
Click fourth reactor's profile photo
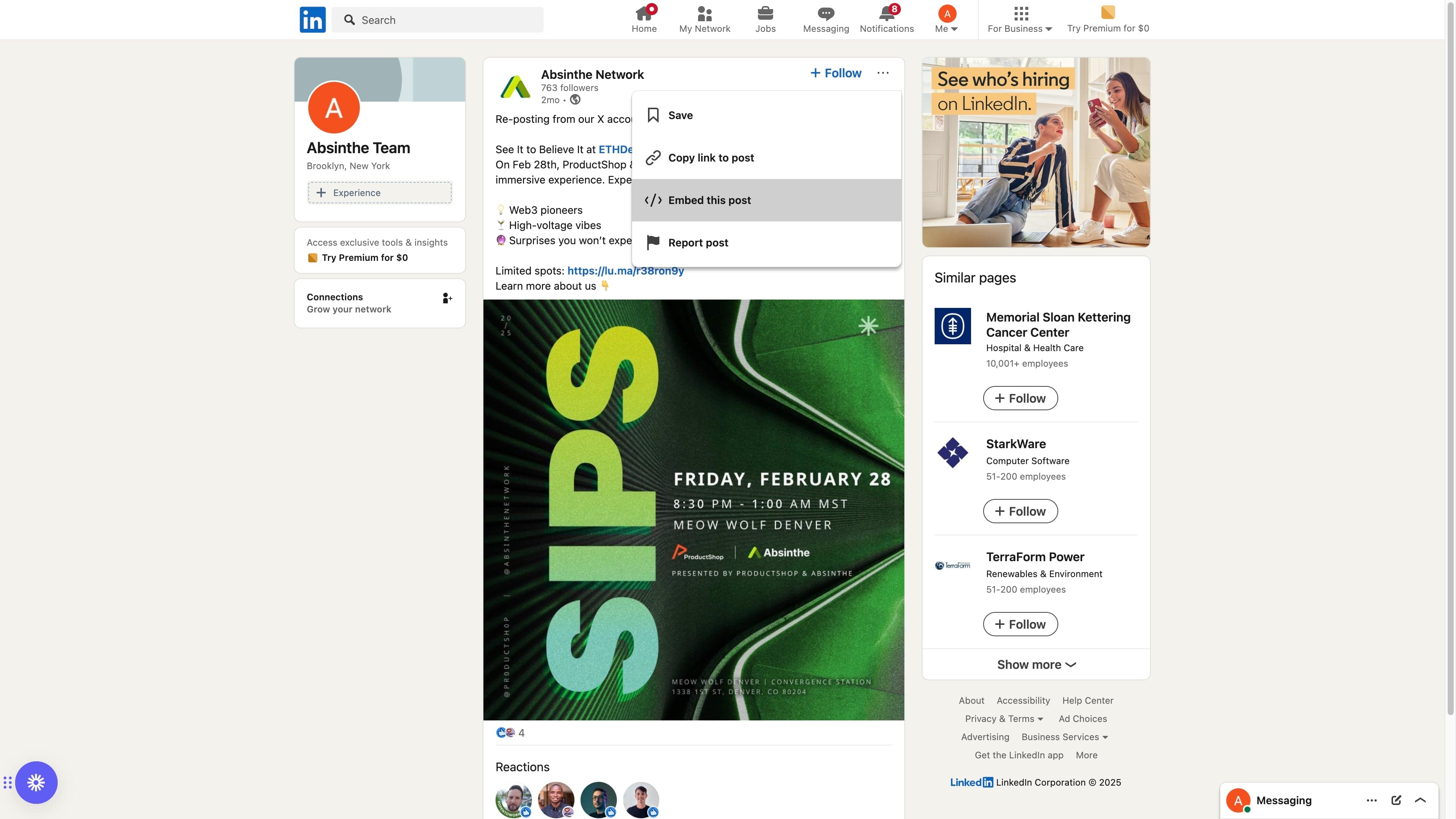[641, 800]
